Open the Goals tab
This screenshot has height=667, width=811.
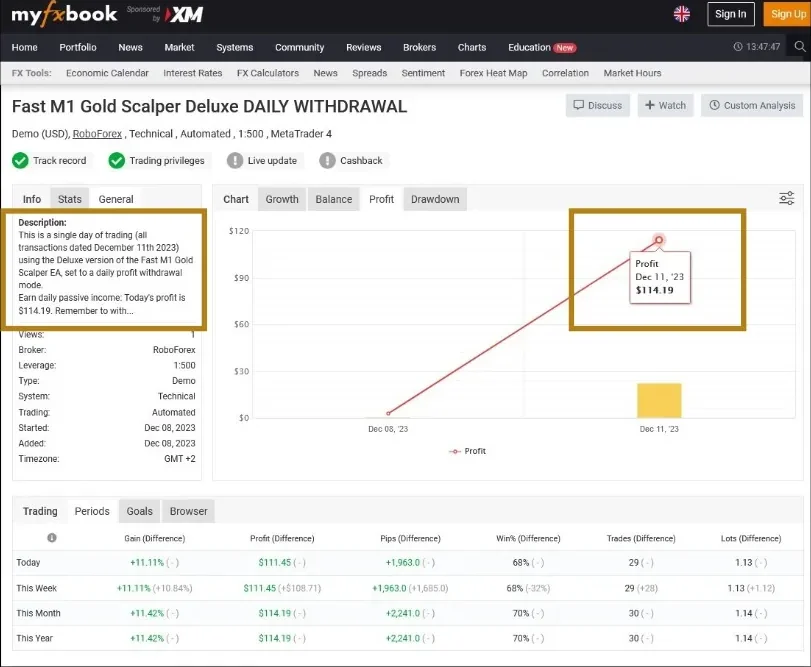click(140, 511)
